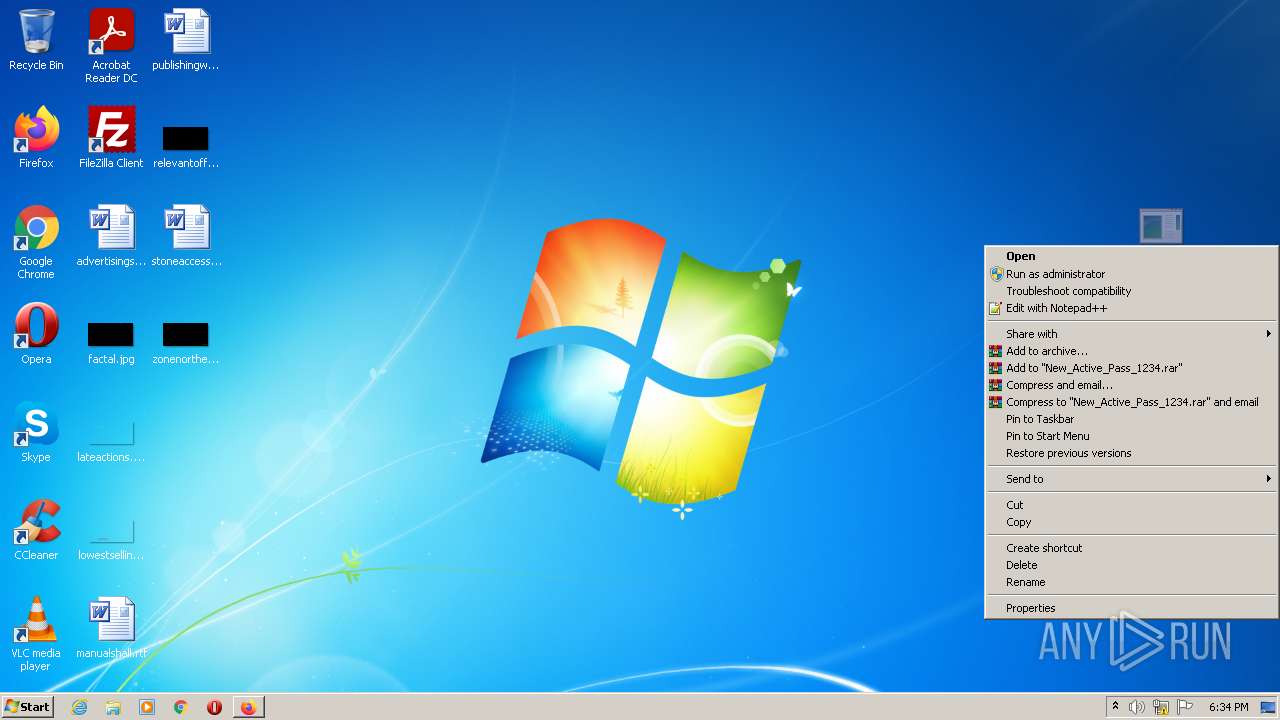Select Troubleshoot compatibility
The height and width of the screenshot is (720, 1280).
1131,291
